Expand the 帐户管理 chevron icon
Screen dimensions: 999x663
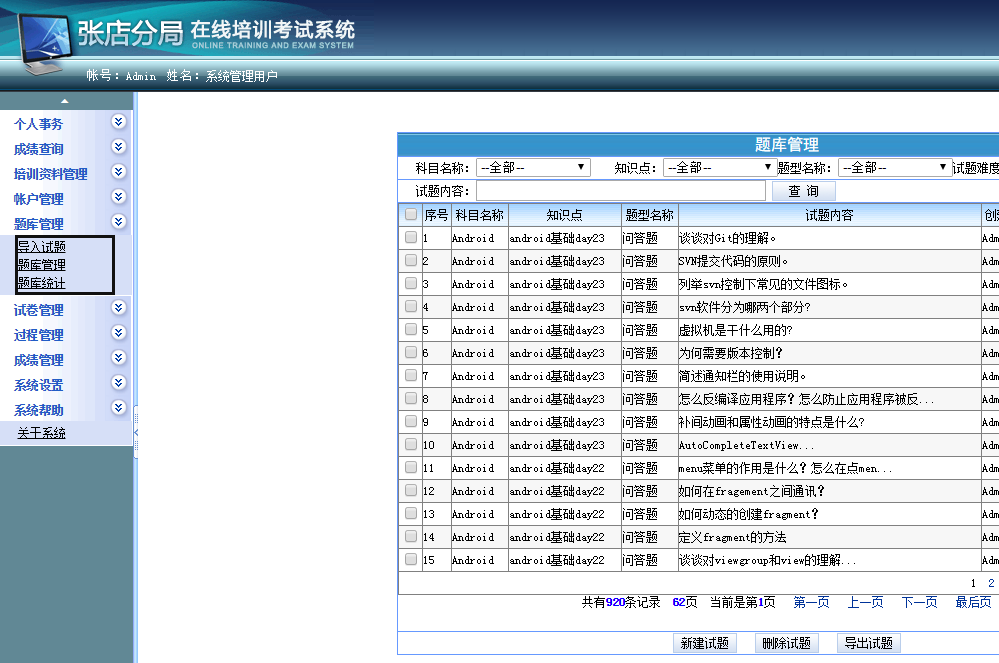pos(119,197)
